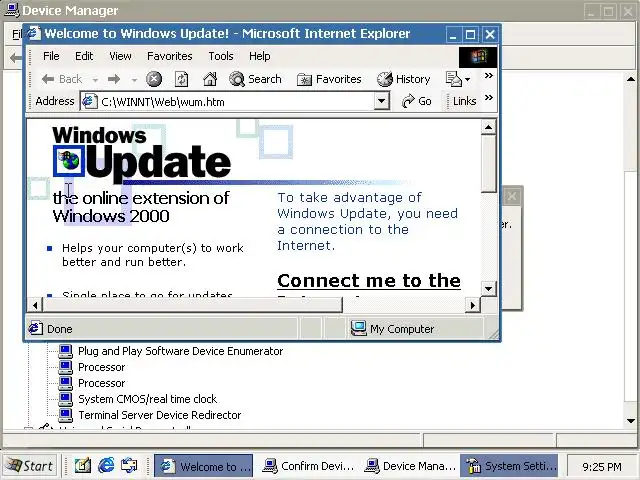The width and height of the screenshot is (640, 480).
Task: Click the Device Manager title bar icon
Action: coord(11,10)
